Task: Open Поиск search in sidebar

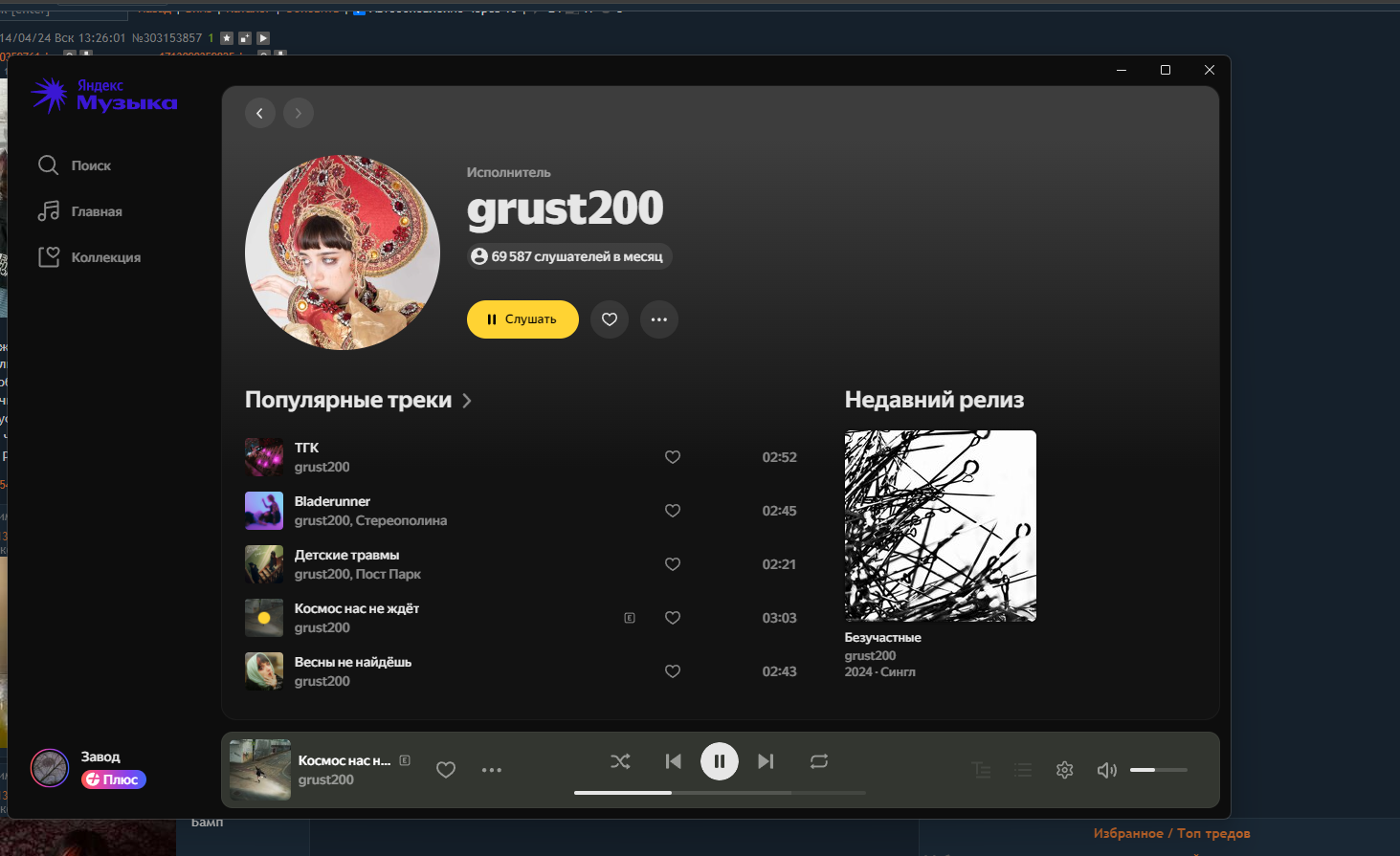Action: pos(75,165)
